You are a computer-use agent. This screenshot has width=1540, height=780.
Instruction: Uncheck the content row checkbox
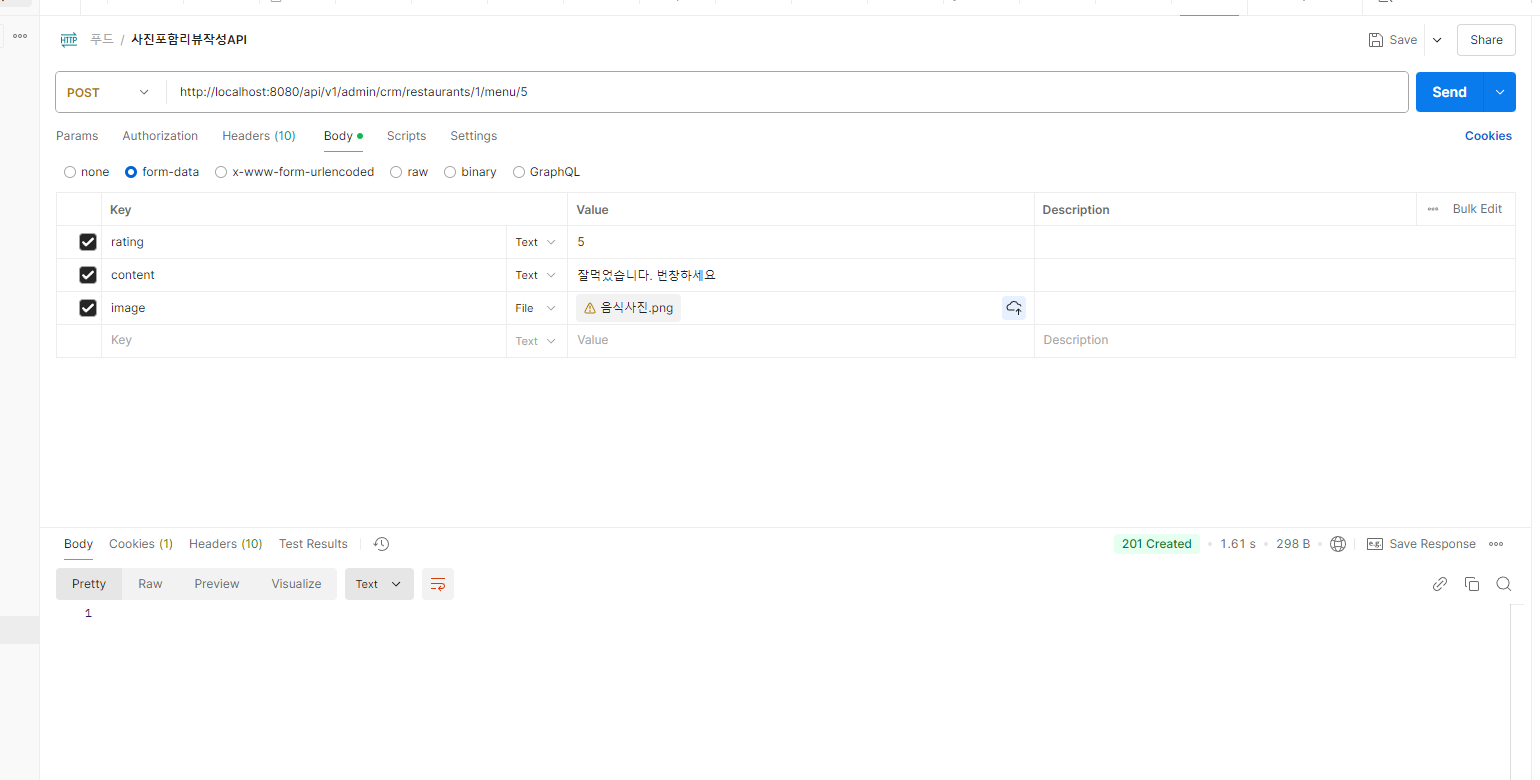[88, 275]
